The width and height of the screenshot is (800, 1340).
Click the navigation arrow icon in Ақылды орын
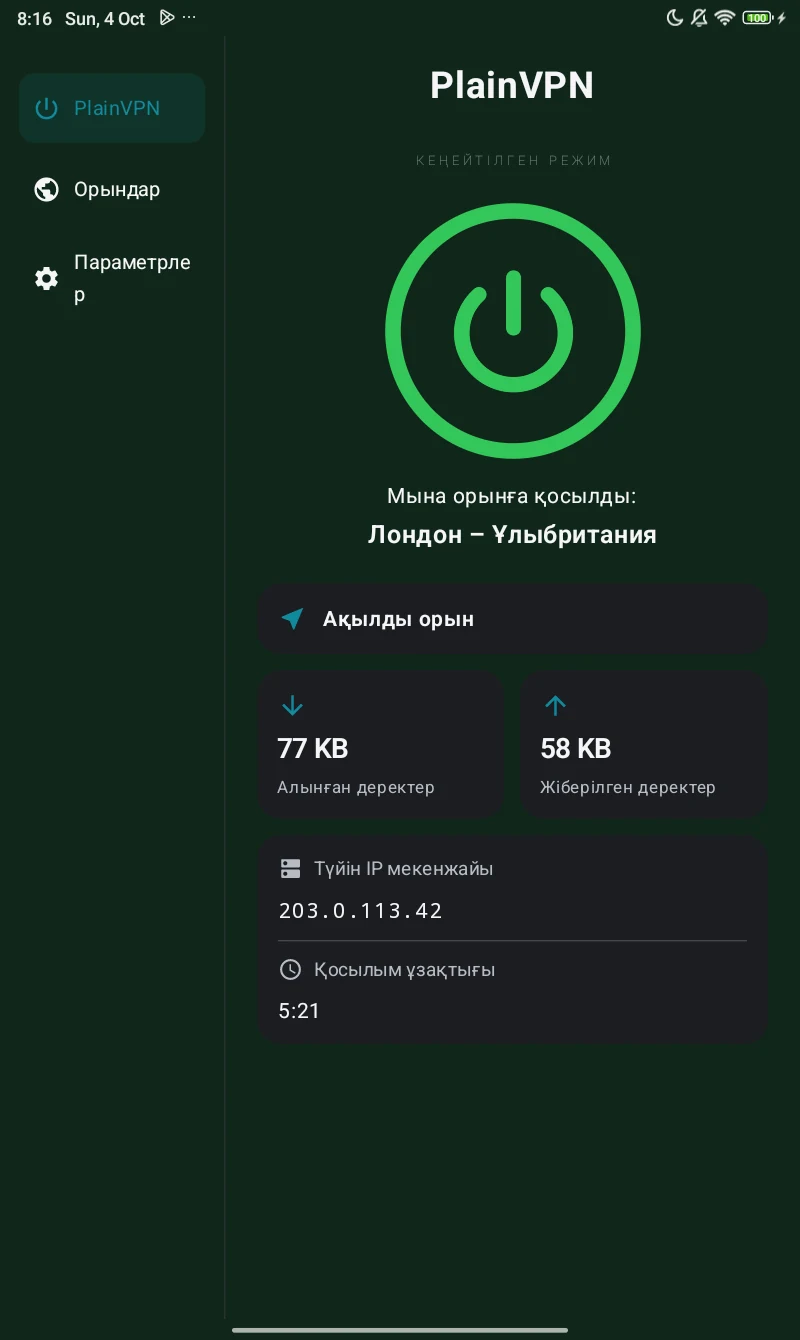(292, 619)
